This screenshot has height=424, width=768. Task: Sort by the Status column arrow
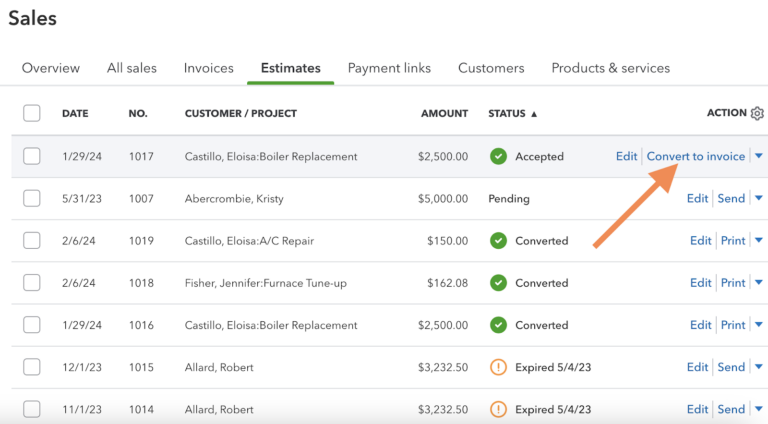534,114
